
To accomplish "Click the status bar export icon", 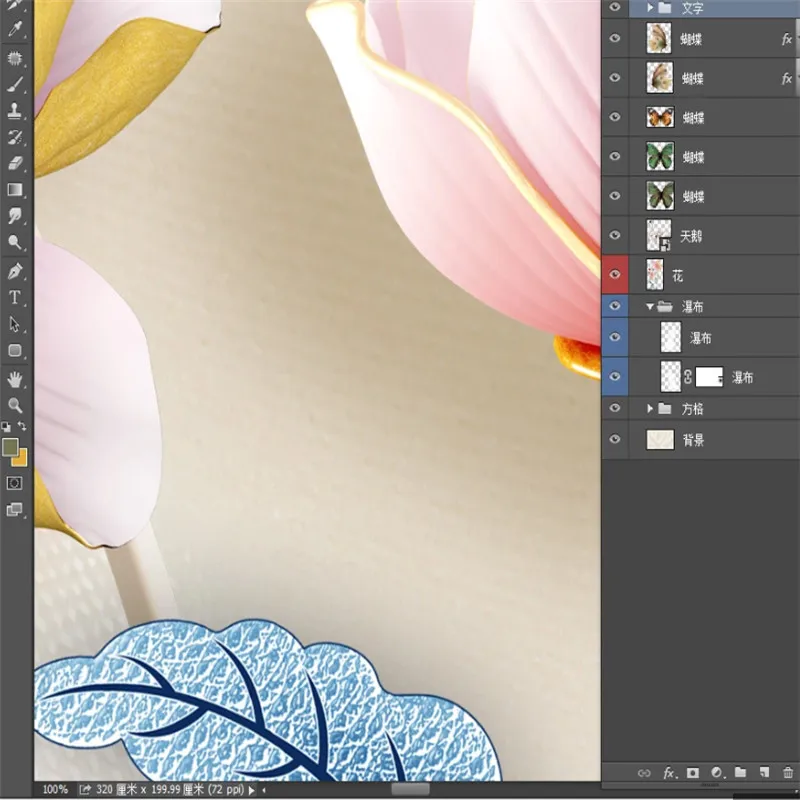I will point(85,790).
